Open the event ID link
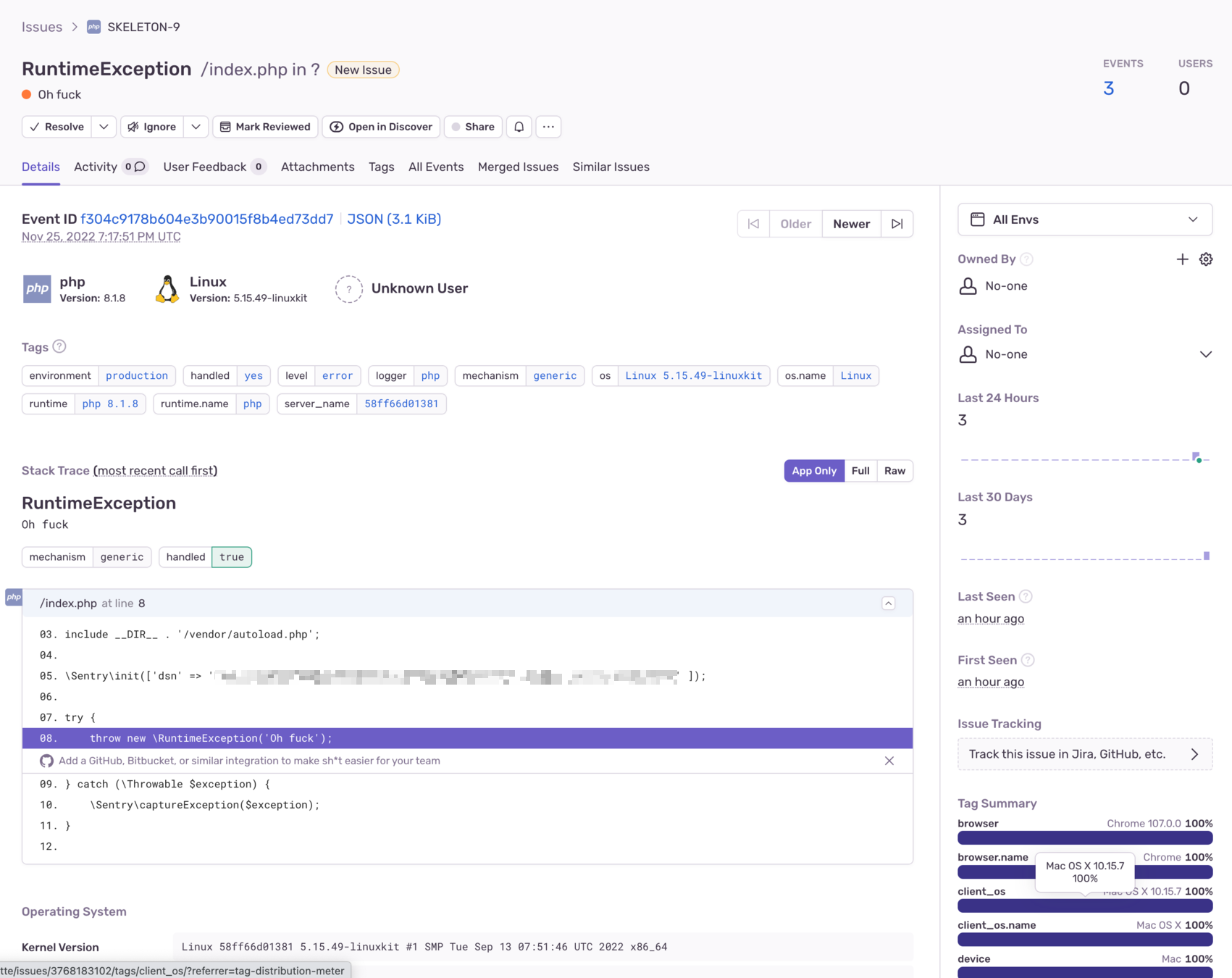The height and width of the screenshot is (978, 1232). [x=207, y=219]
